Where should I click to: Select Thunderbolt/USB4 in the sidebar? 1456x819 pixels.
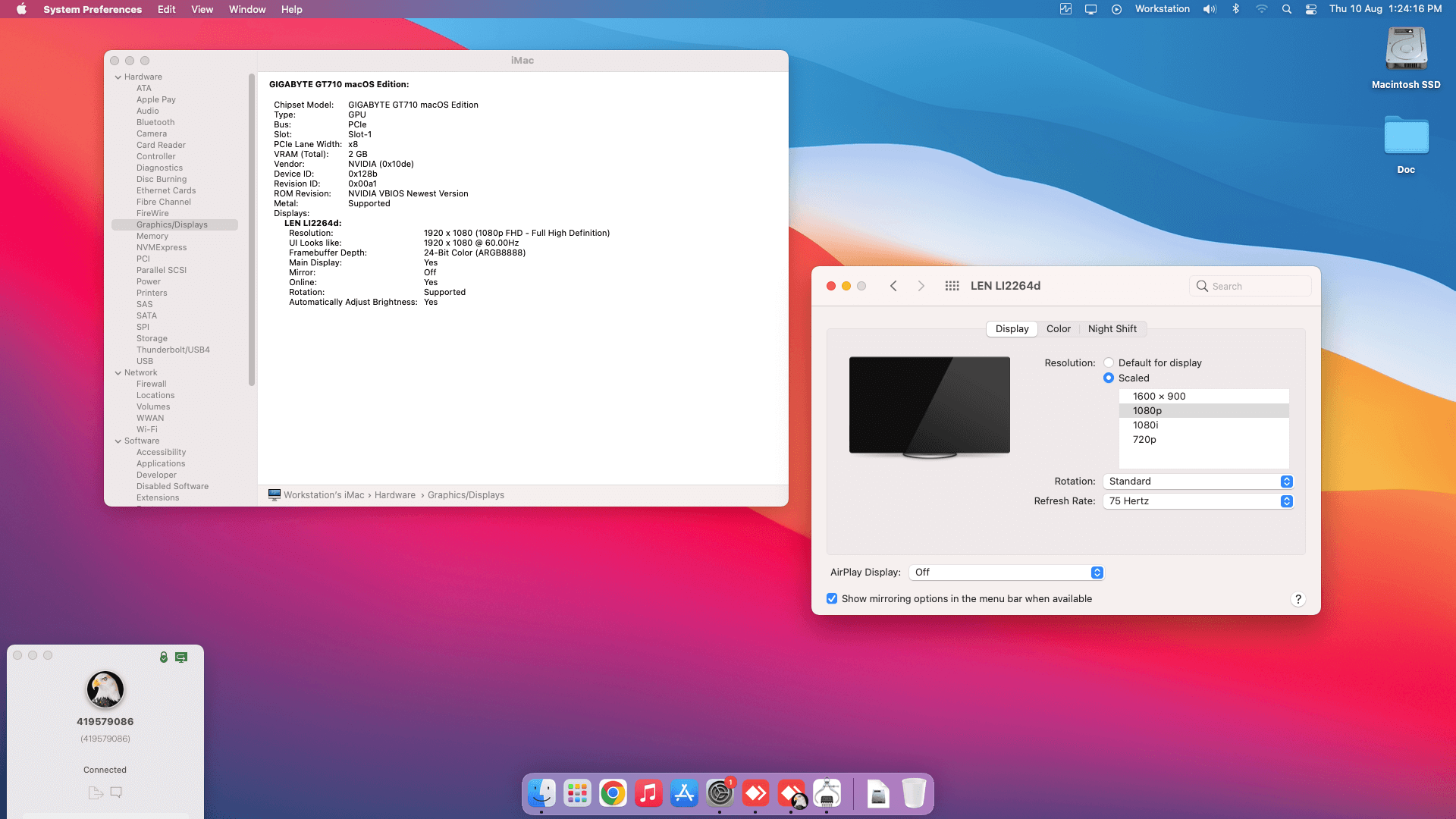(x=173, y=350)
